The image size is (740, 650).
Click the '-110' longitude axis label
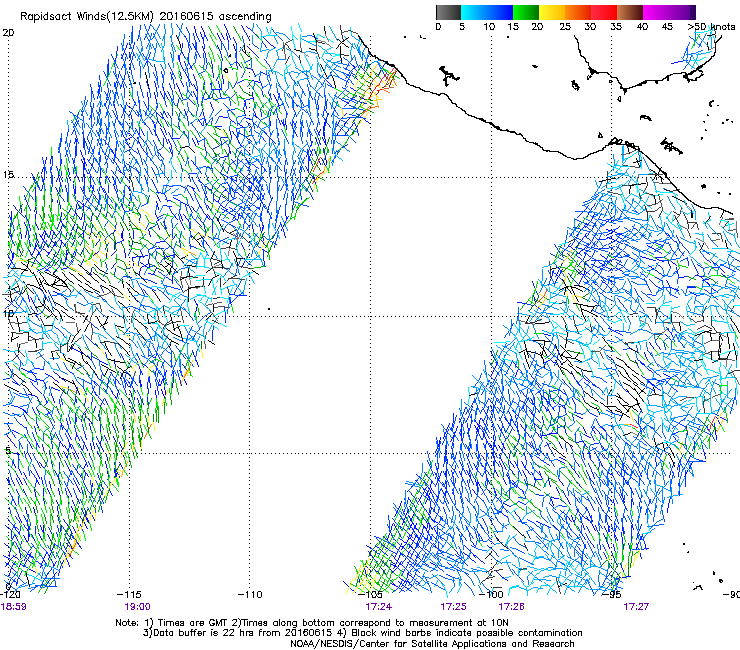pos(250,594)
